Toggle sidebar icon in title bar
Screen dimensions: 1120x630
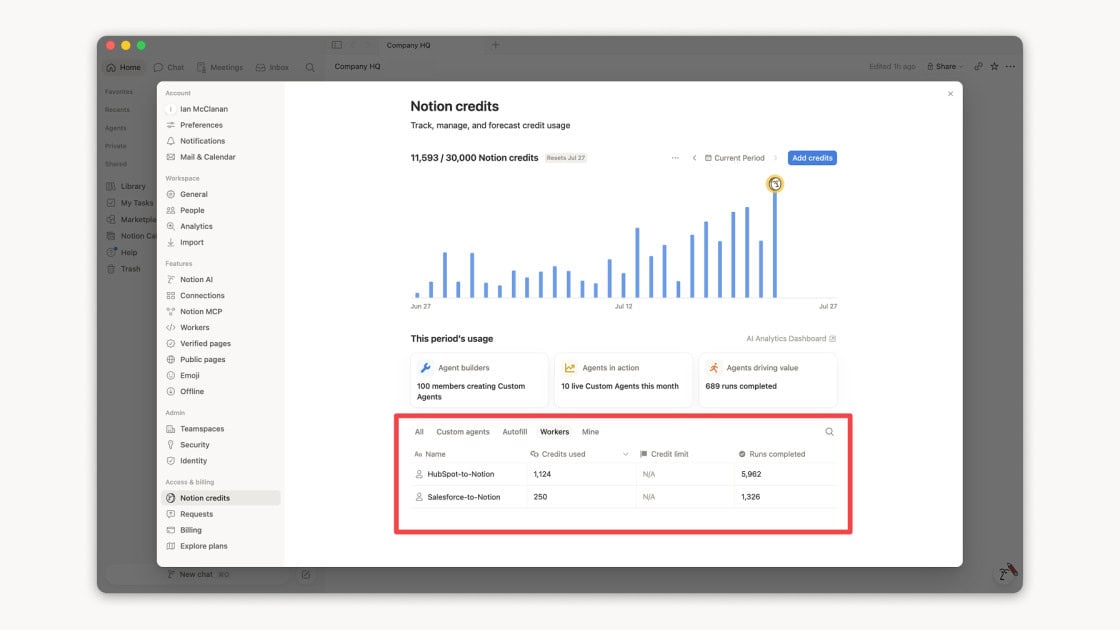(x=336, y=45)
